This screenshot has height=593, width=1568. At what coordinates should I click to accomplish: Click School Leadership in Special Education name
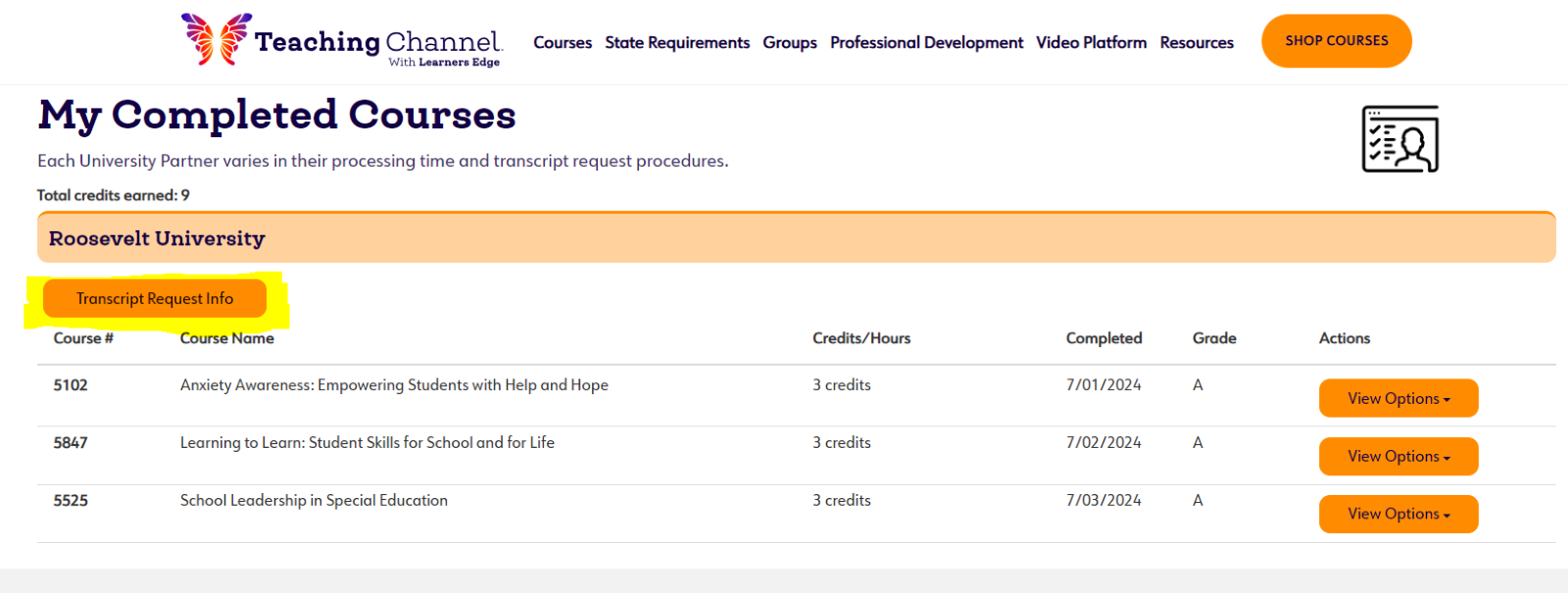[314, 501]
